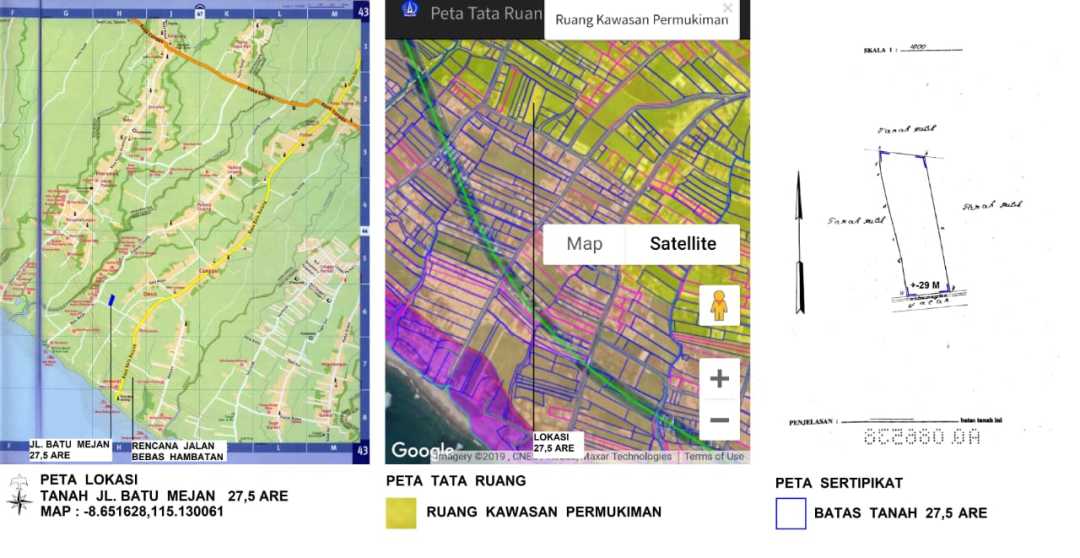Click the +-29 M measurement label
The width and height of the screenshot is (1080, 558).
click(925, 284)
